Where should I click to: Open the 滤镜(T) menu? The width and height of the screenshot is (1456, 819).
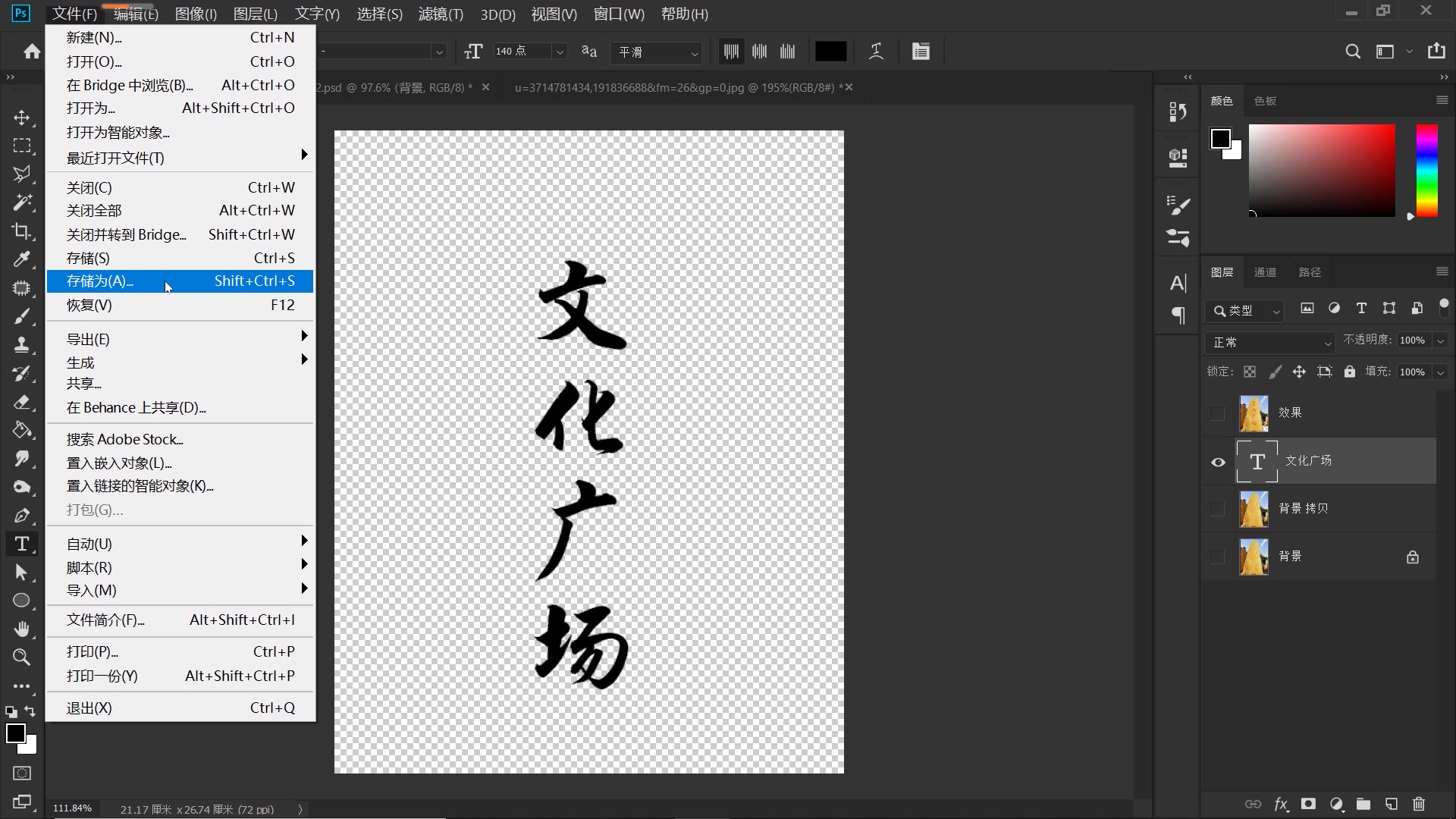coord(441,14)
